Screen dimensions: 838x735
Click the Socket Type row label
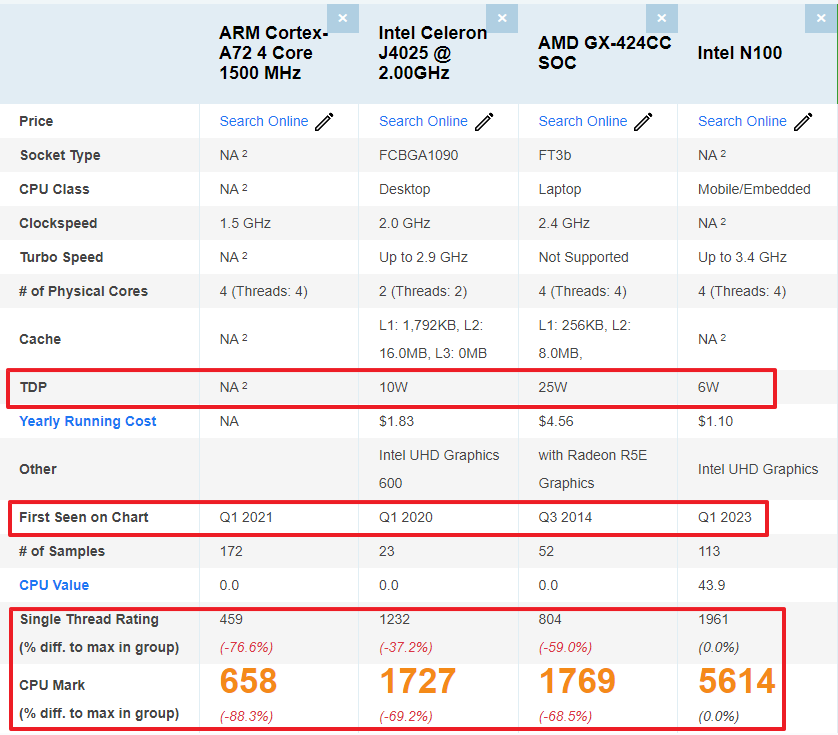60,156
